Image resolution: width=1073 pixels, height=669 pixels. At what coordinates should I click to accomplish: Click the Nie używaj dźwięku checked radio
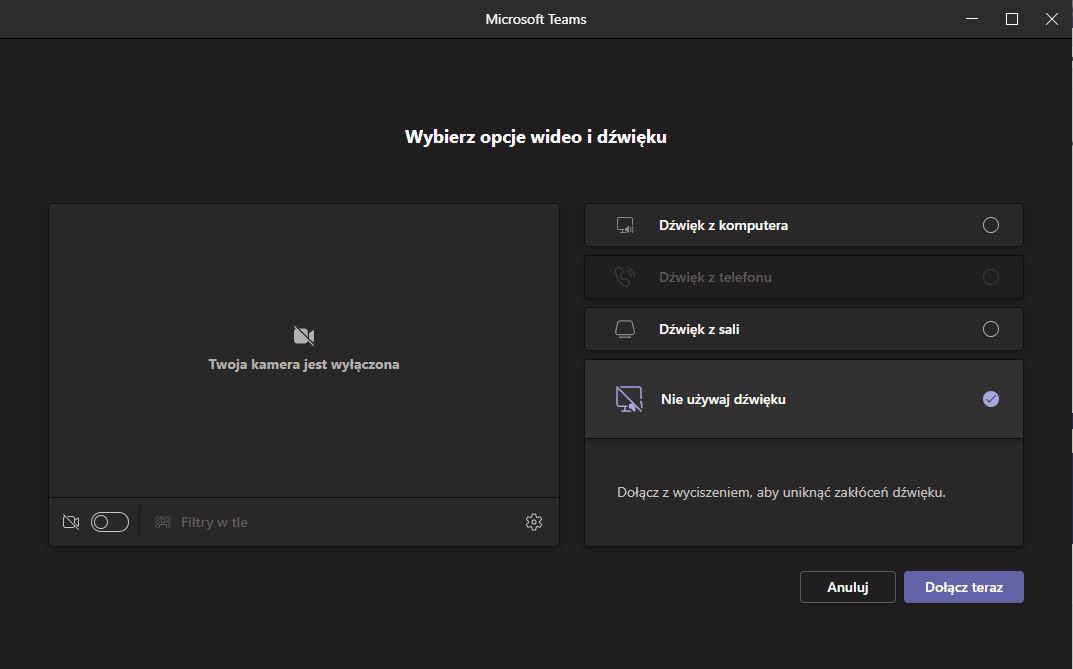click(x=990, y=399)
